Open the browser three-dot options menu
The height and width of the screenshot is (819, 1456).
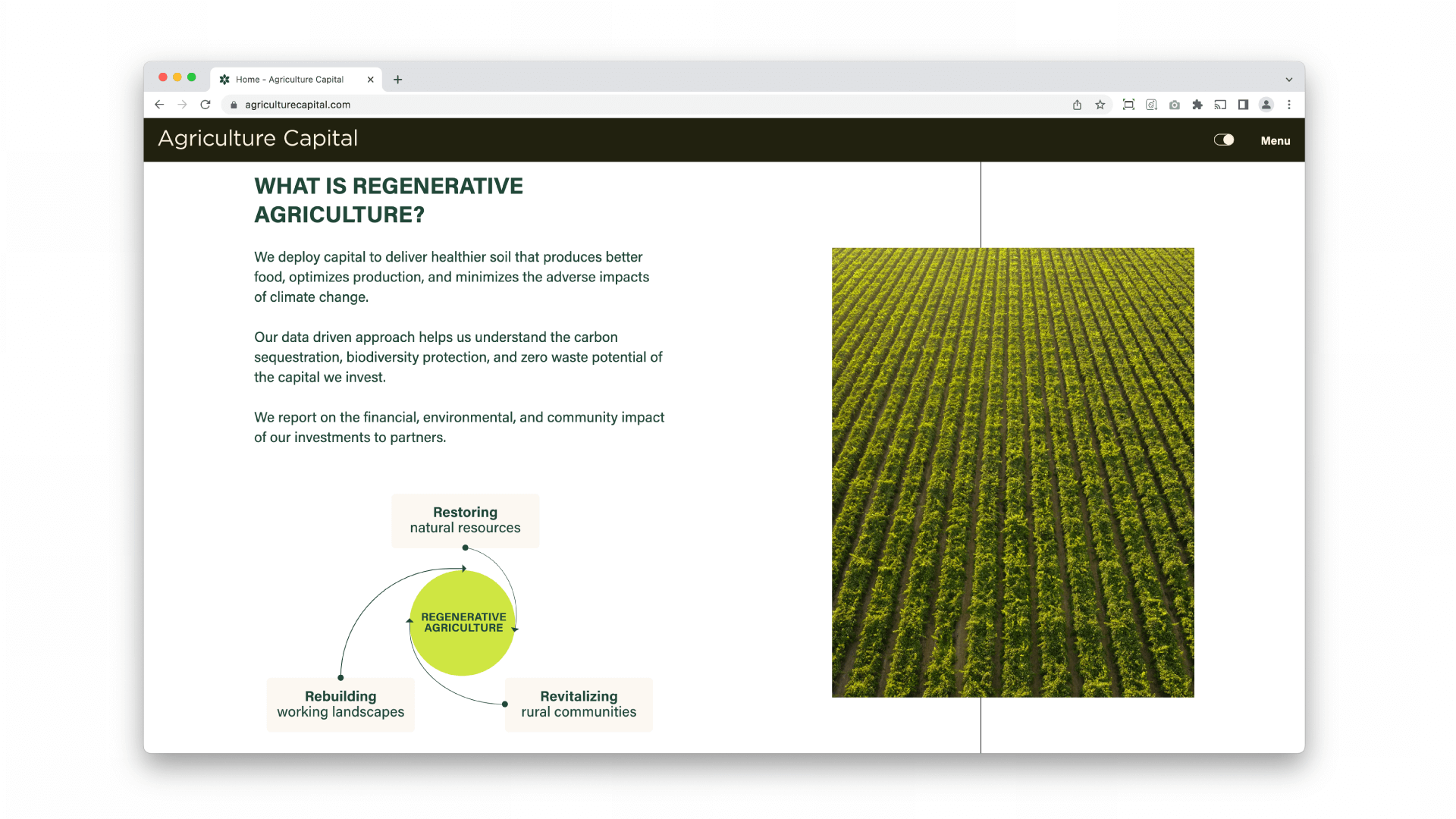pos(1289,105)
